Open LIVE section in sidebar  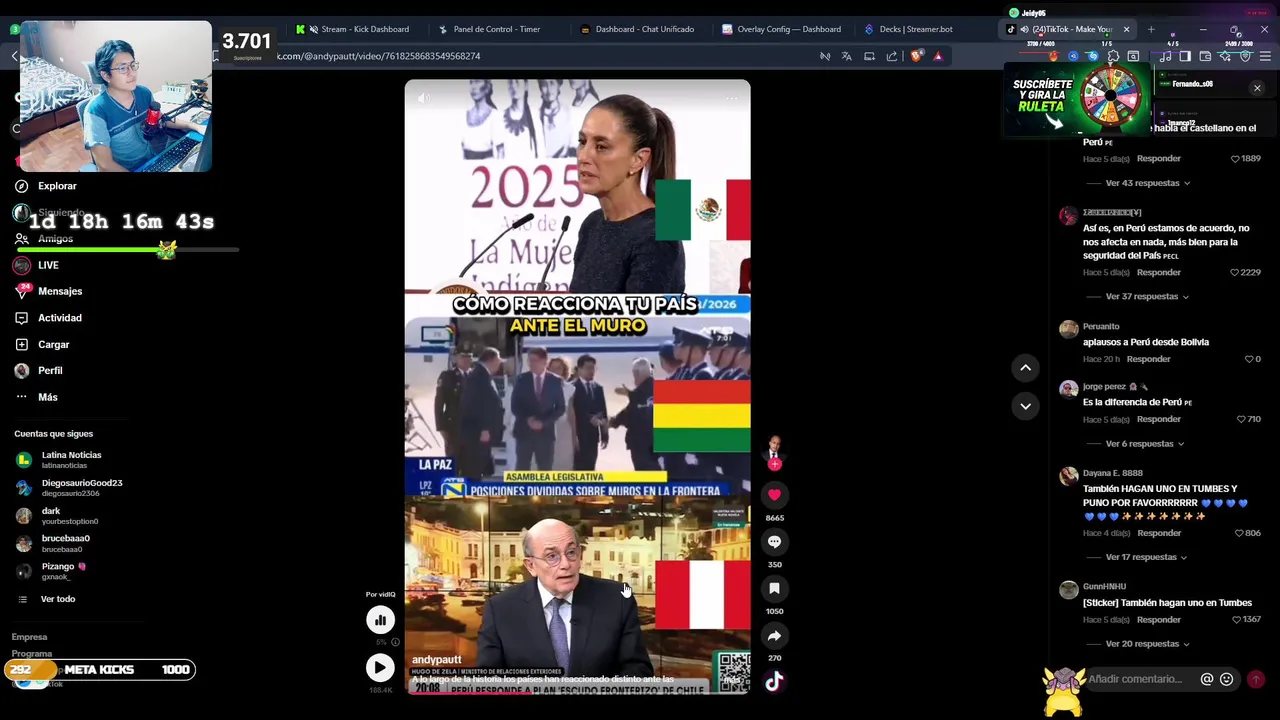(x=48, y=265)
